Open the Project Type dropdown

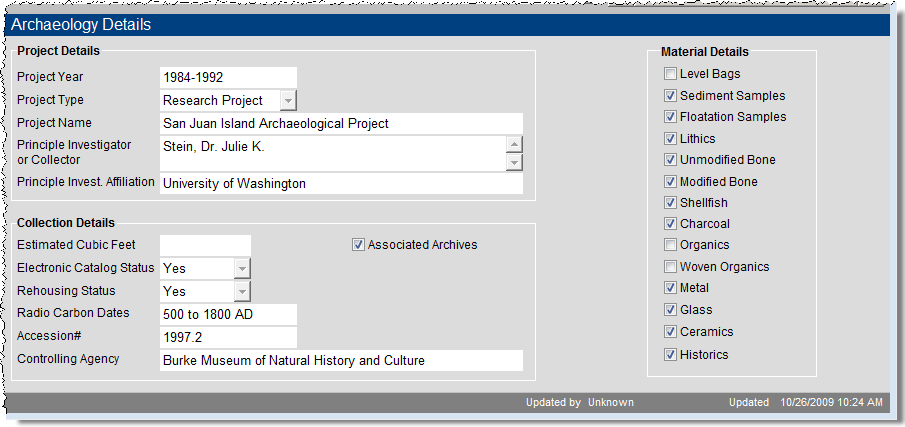tap(288, 101)
